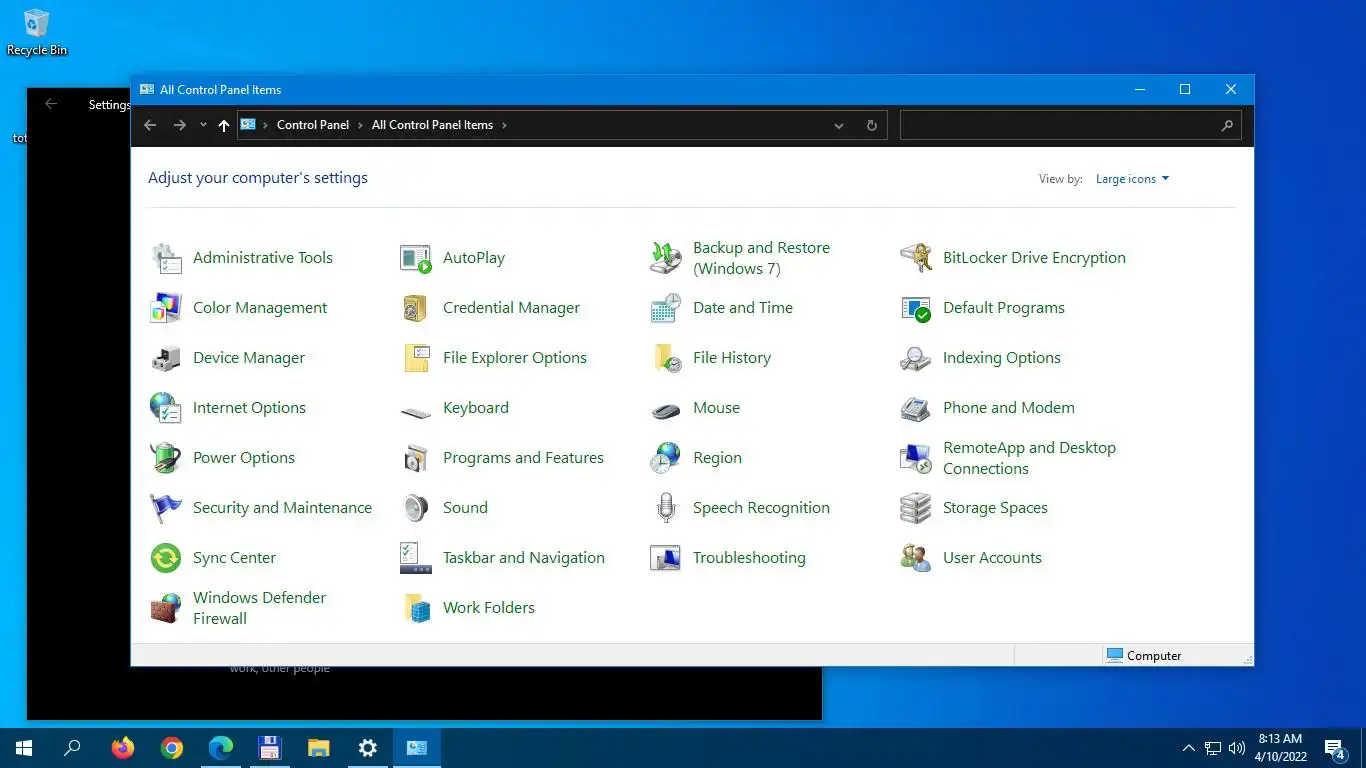The image size is (1366, 768).
Task: Open the Taskbar and Navigation icon
Action: tap(416, 558)
